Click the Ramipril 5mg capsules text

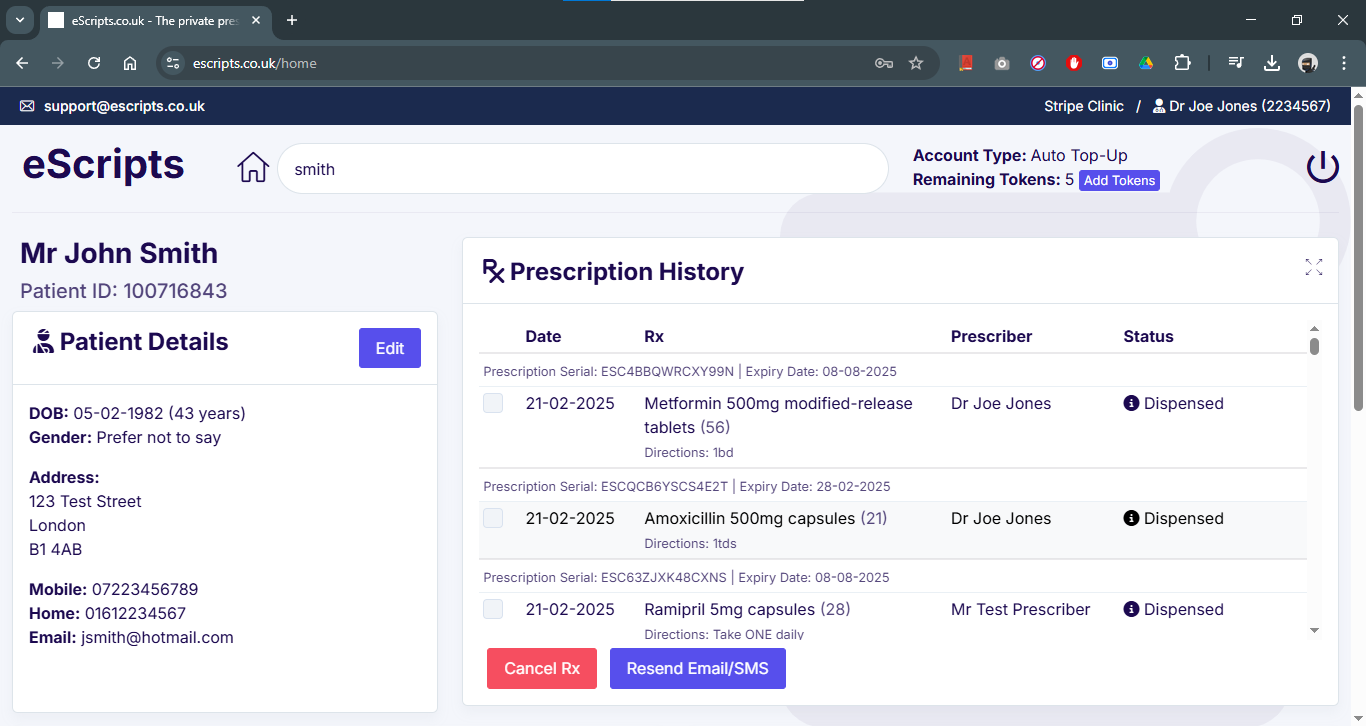tap(730, 609)
